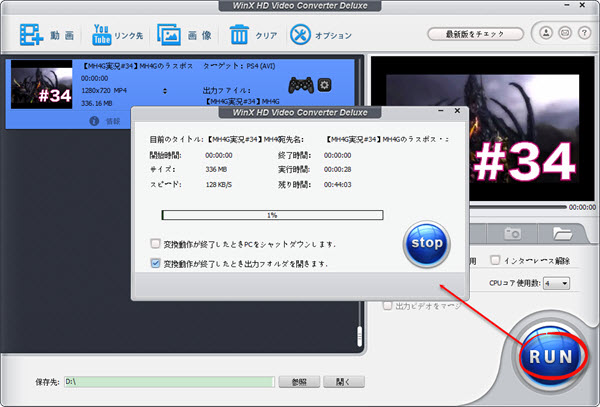Click the 画像 photo slideshow icon

point(169,35)
